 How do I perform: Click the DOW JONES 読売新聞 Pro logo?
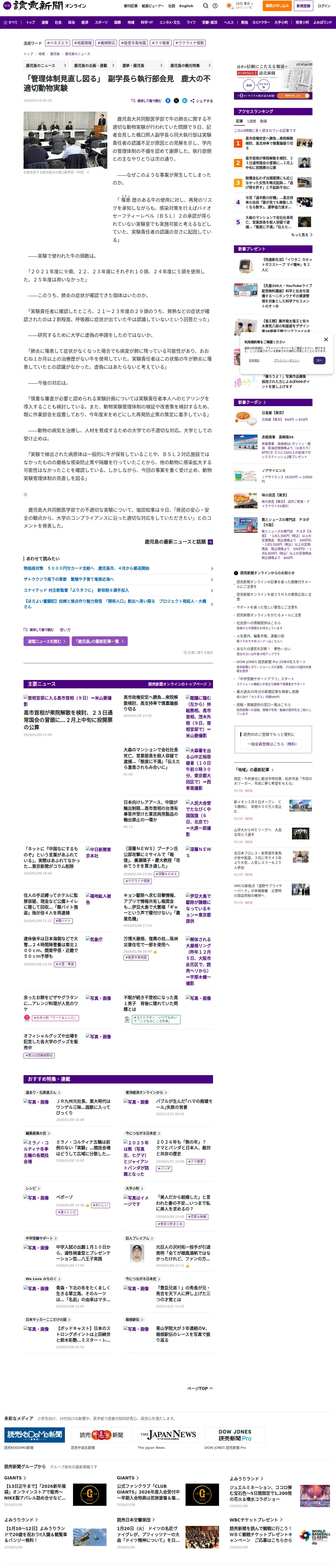(235, 1435)
